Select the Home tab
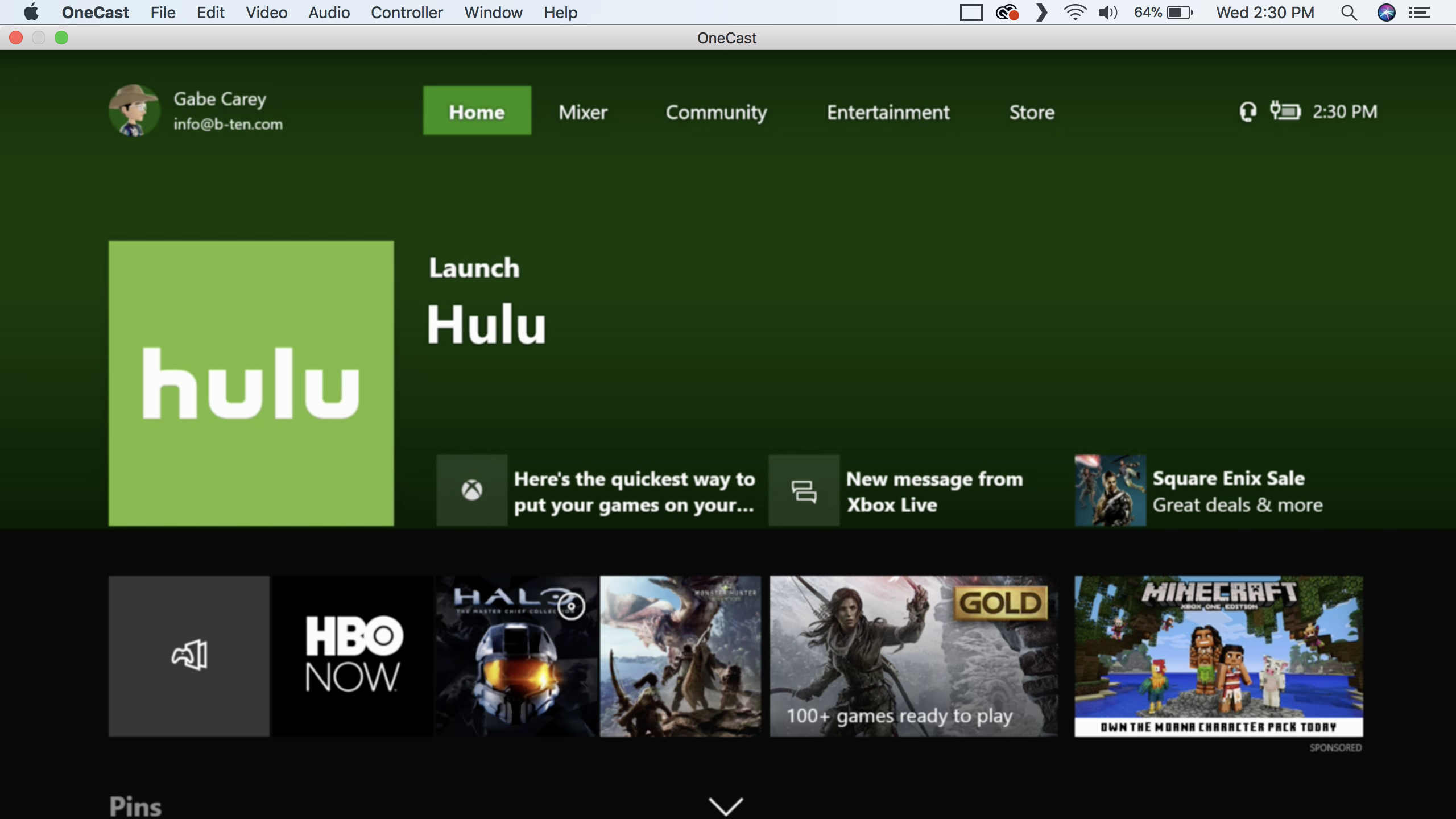Screen dimensions: 1456x819 click(477, 110)
